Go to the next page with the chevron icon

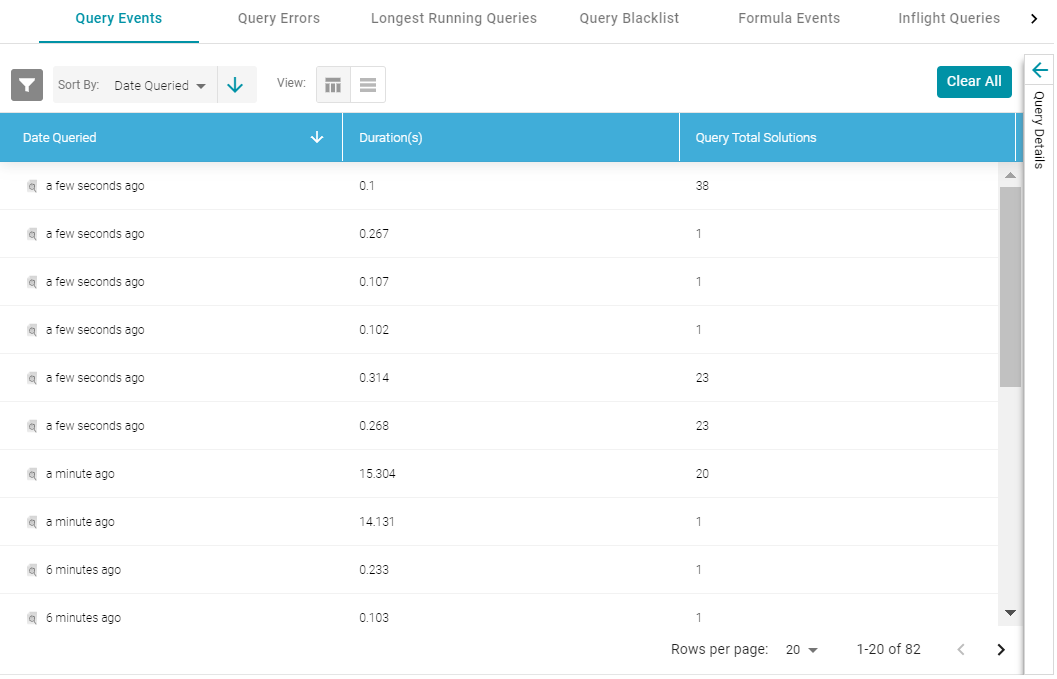pos(1000,649)
